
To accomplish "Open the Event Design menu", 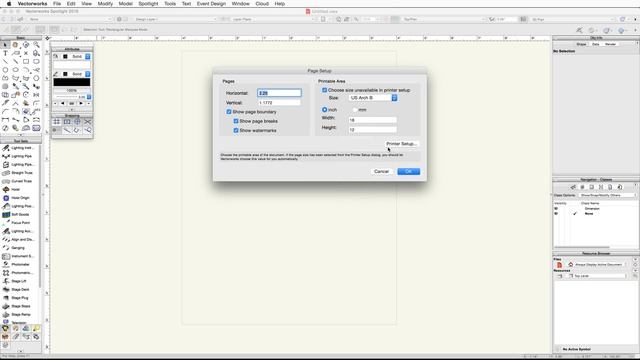I will click(211, 4).
